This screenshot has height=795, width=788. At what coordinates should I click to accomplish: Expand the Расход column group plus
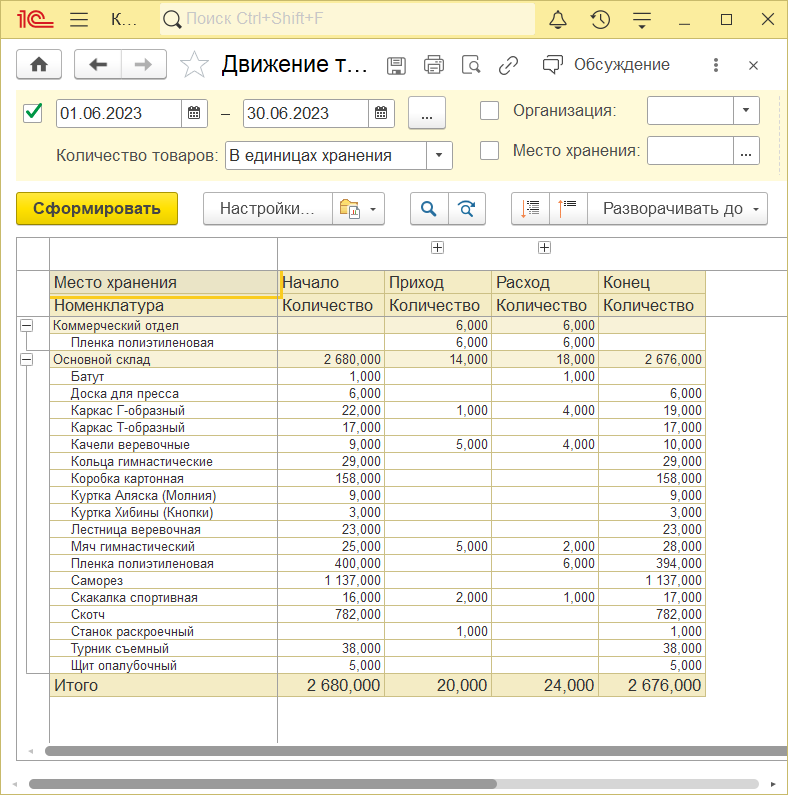[x=544, y=247]
